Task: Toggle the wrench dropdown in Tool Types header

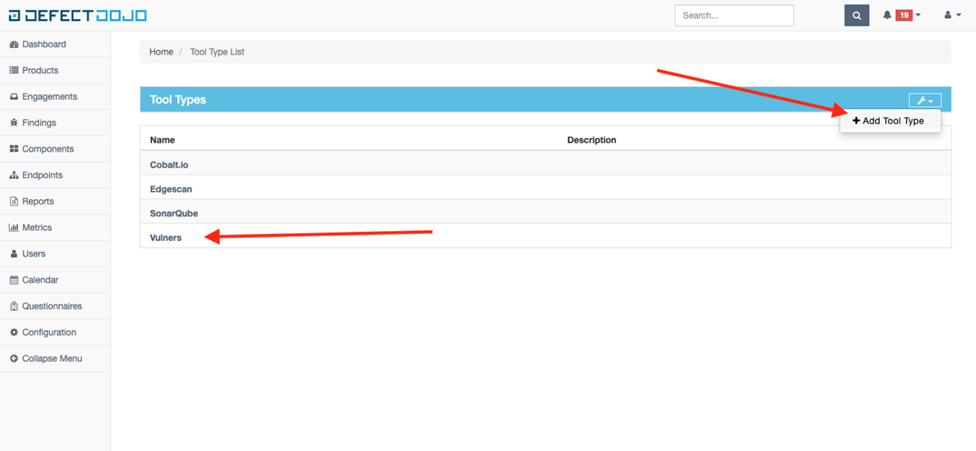Action: click(x=925, y=100)
